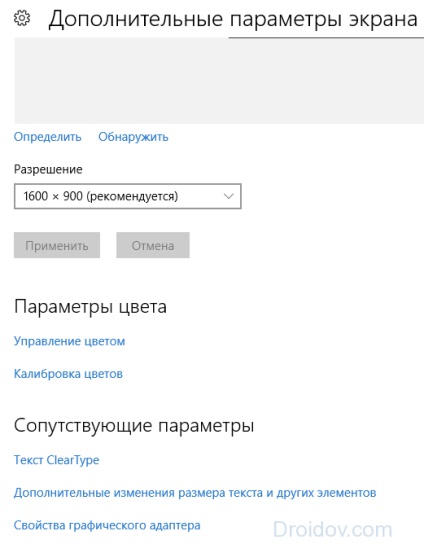Open Калибровка цветов link
The height and width of the screenshot is (553, 424).
click(68, 374)
